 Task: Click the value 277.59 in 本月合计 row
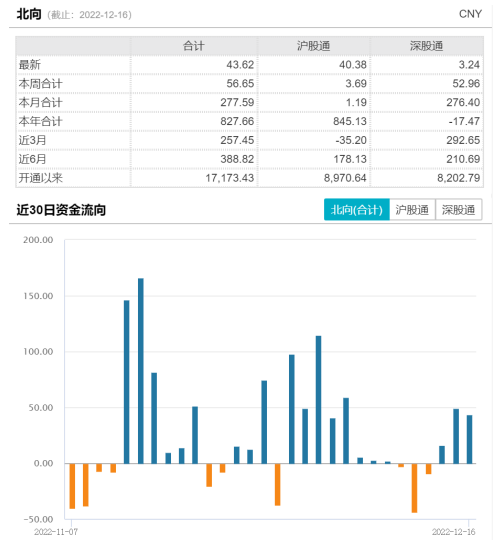[237, 103]
